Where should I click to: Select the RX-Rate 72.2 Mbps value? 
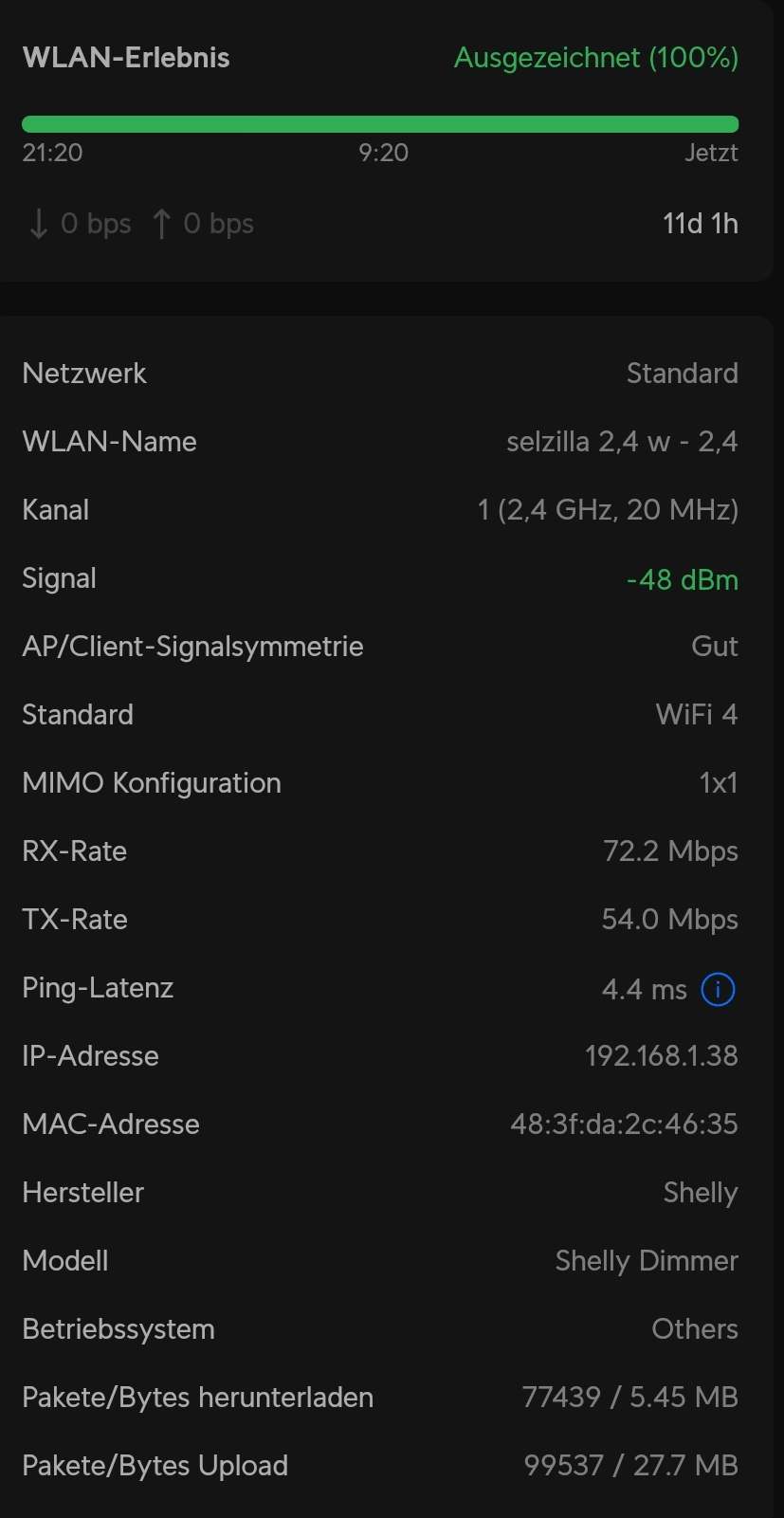tap(670, 850)
